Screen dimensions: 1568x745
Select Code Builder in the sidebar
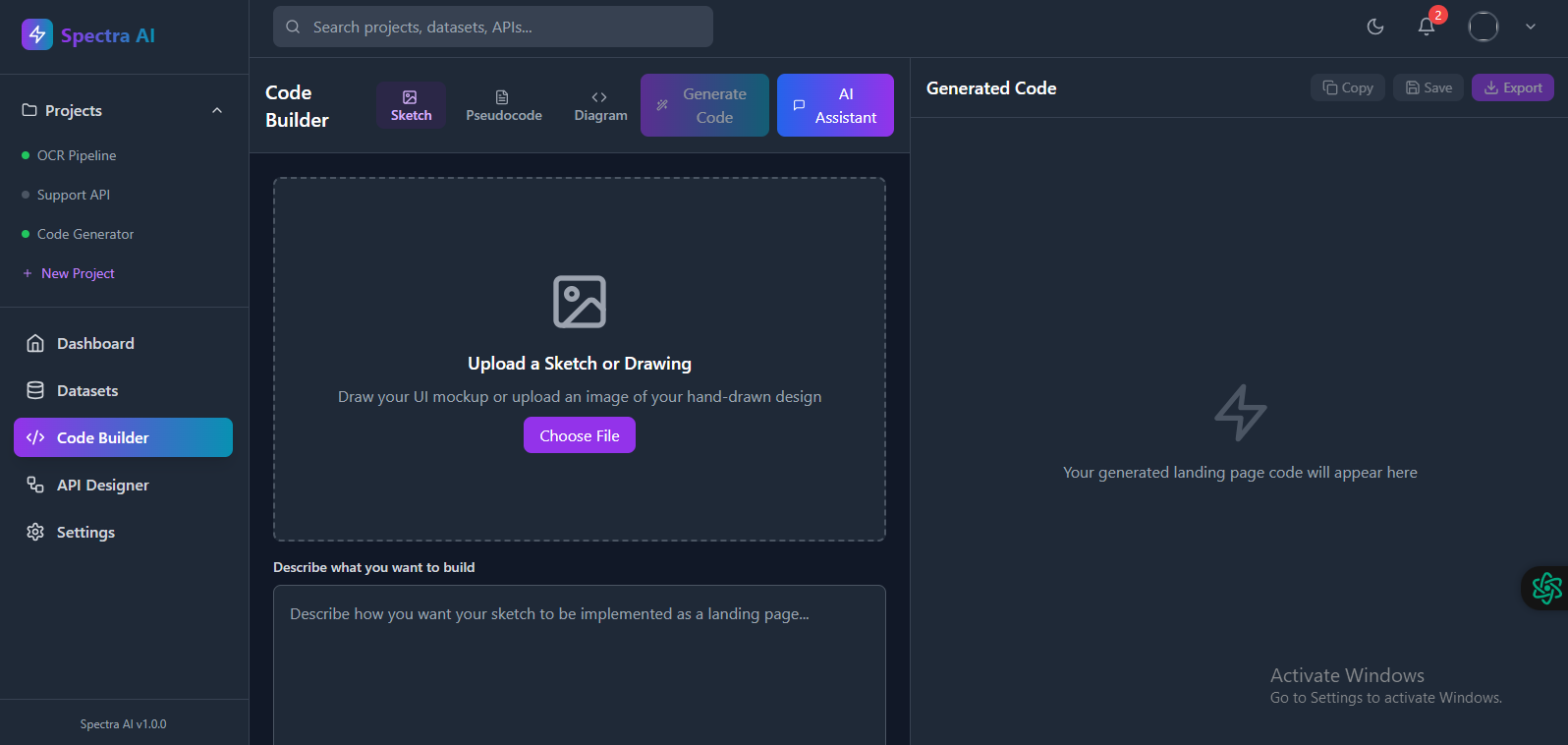coord(124,437)
